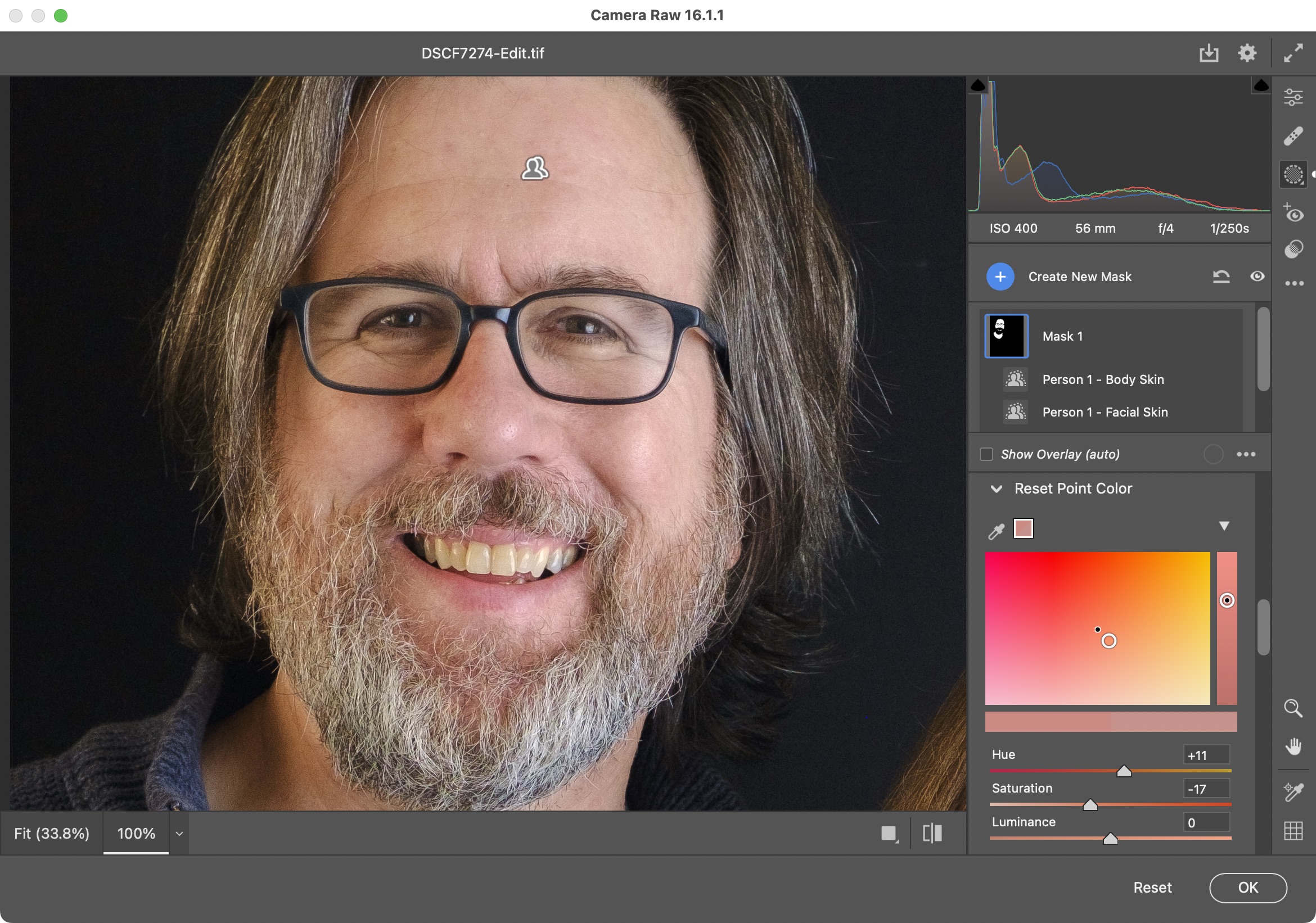Toggle the grid overlay icon
Screen dimensions: 1316x923
tap(1292, 830)
